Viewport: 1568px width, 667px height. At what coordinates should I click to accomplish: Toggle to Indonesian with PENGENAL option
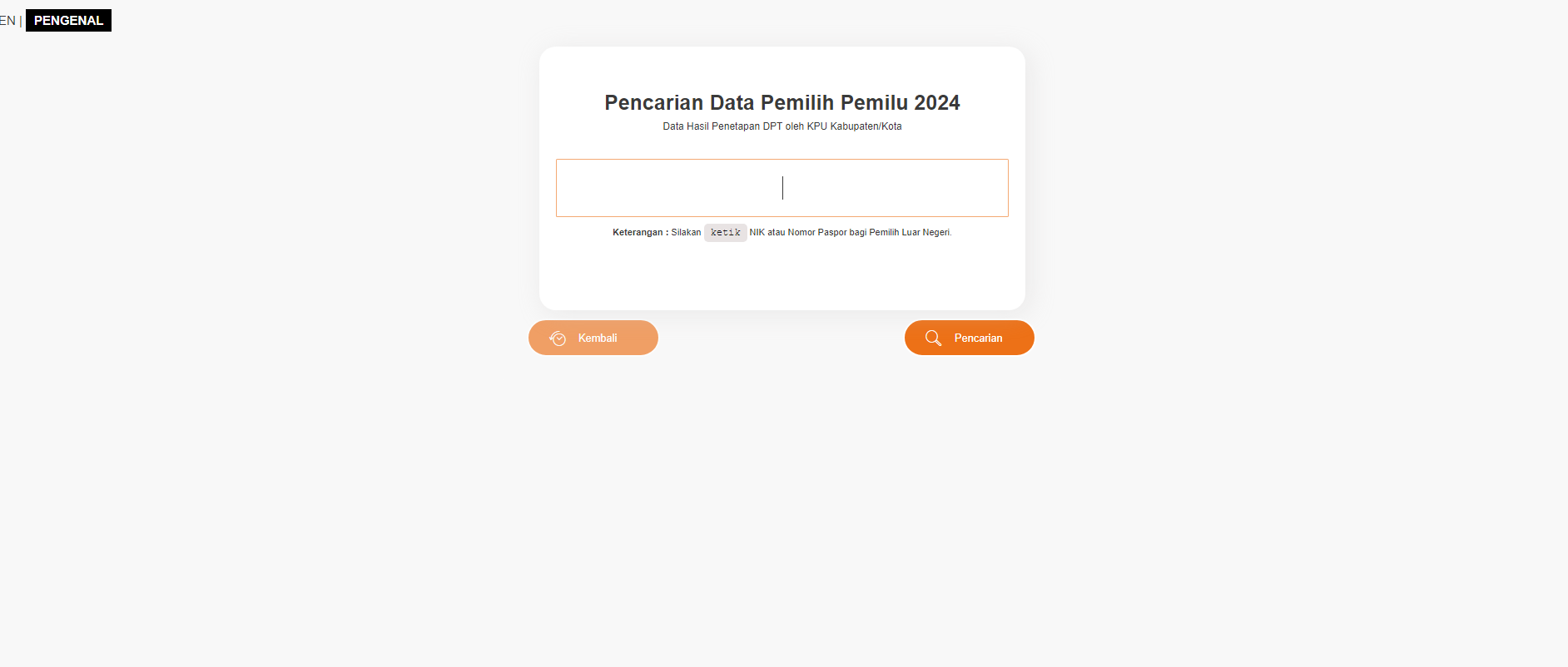tap(68, 20)
